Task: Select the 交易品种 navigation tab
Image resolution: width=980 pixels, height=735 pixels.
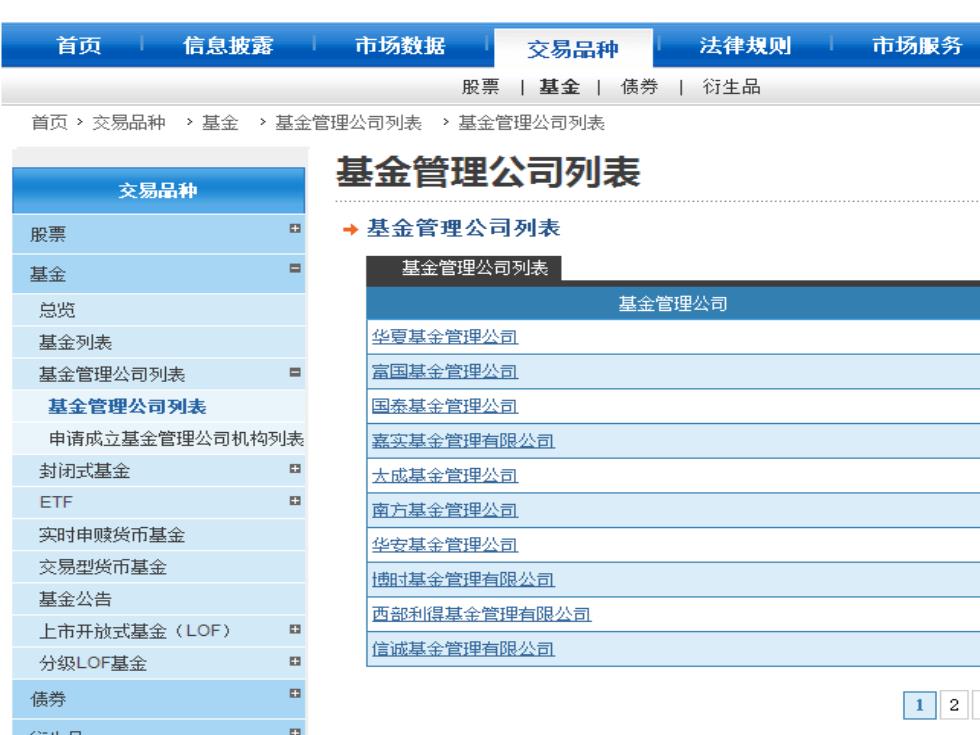Action: click(x=573, y=48)
